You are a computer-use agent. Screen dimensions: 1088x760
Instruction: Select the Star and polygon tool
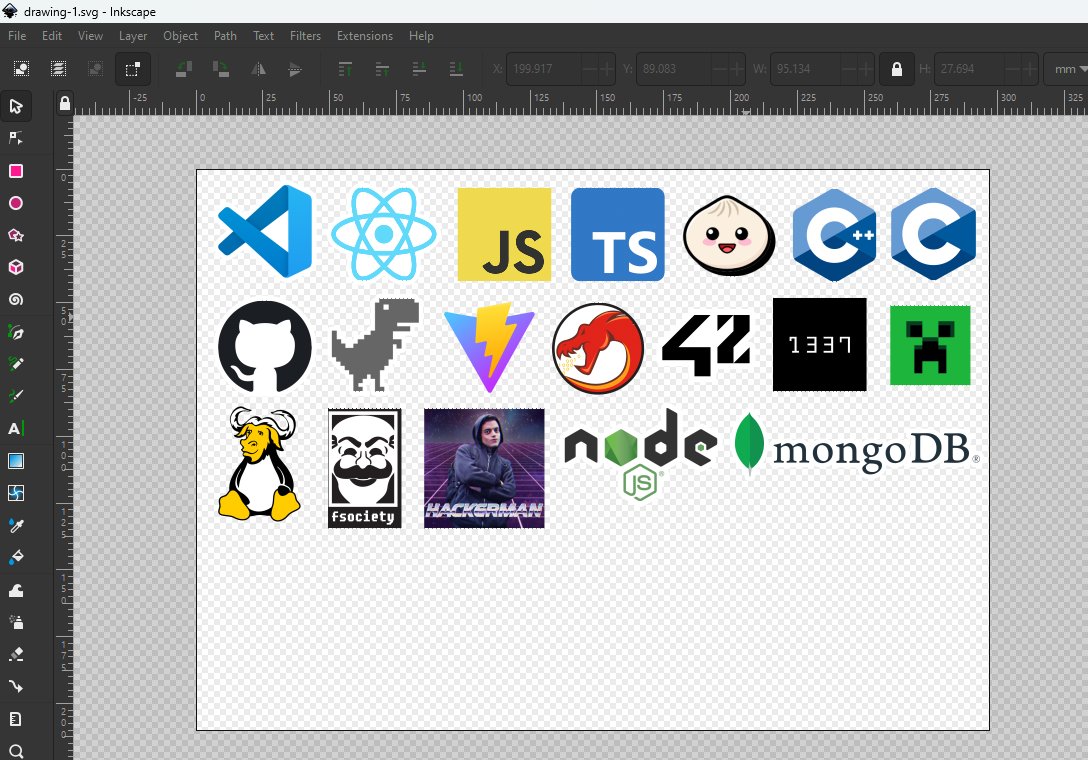pyautogui.click(x=16, y=235)
